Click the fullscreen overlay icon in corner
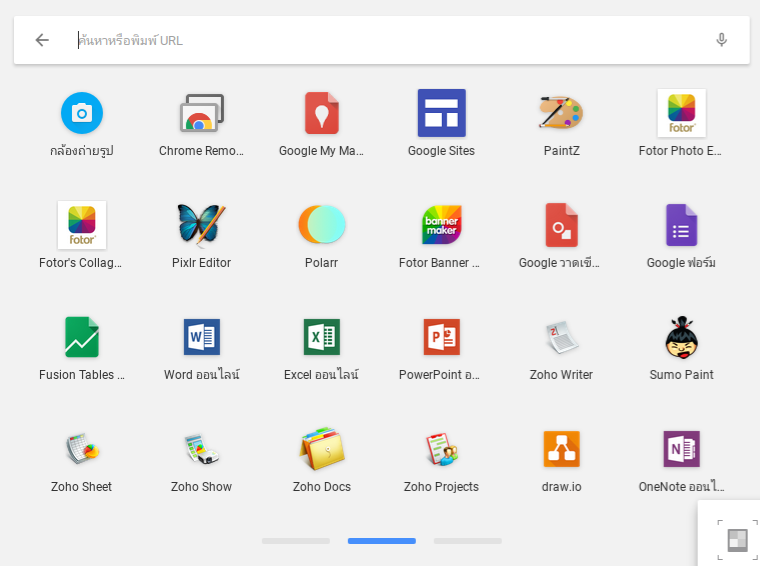 (737, 539)
